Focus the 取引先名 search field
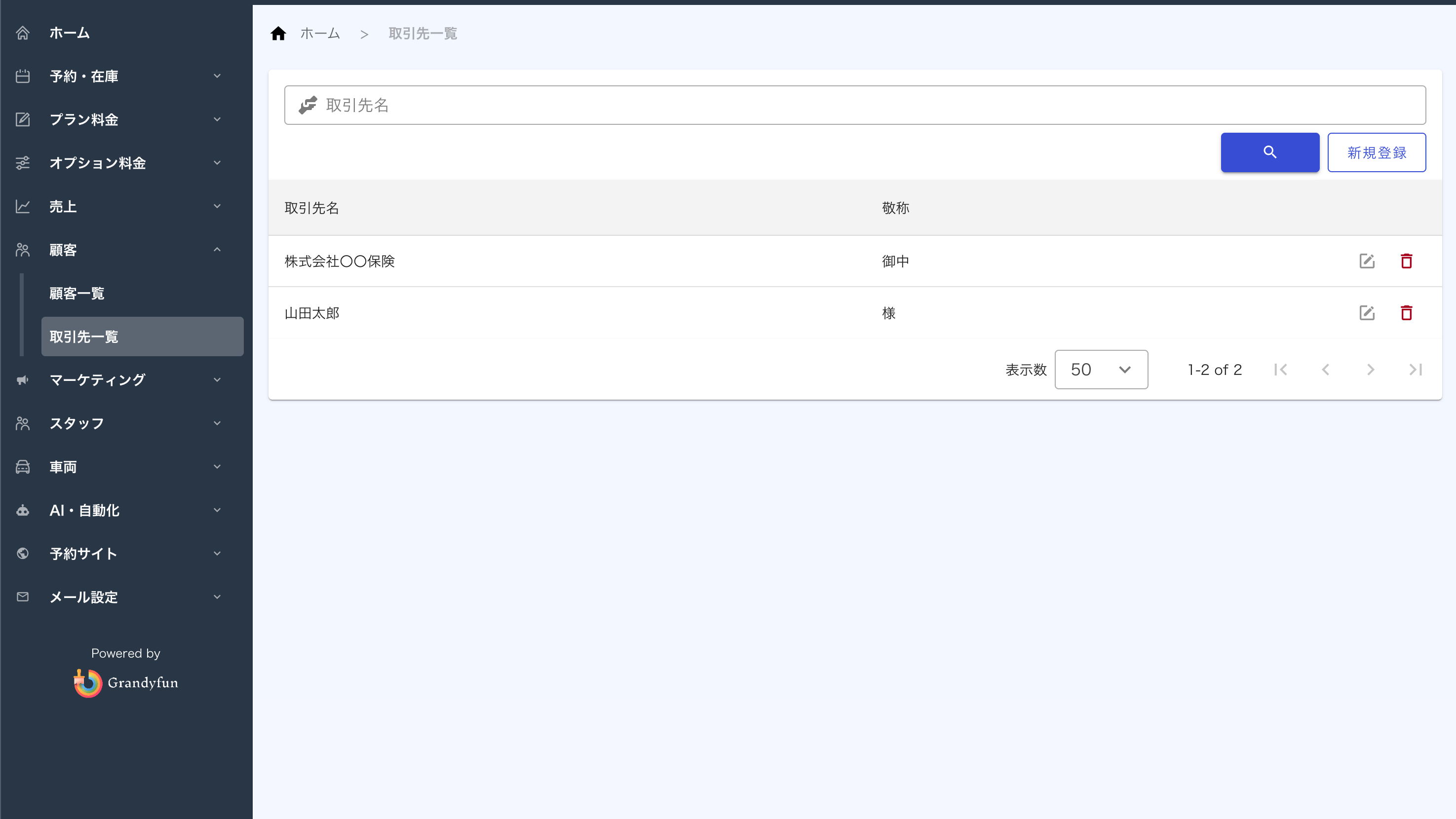This screenshot has height=819, width=1456. click(x=855, y=105)
